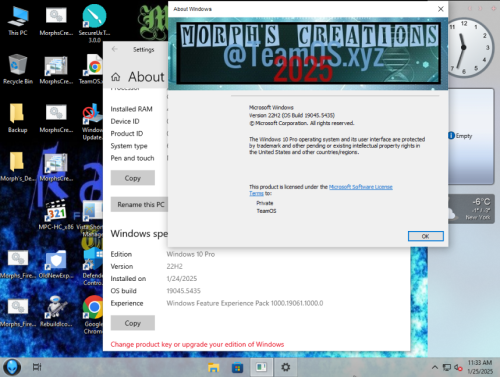Show hidden system tray icons chevron
Image resolution: width=500 pixels, height=377 pixels.
point(435,367)
